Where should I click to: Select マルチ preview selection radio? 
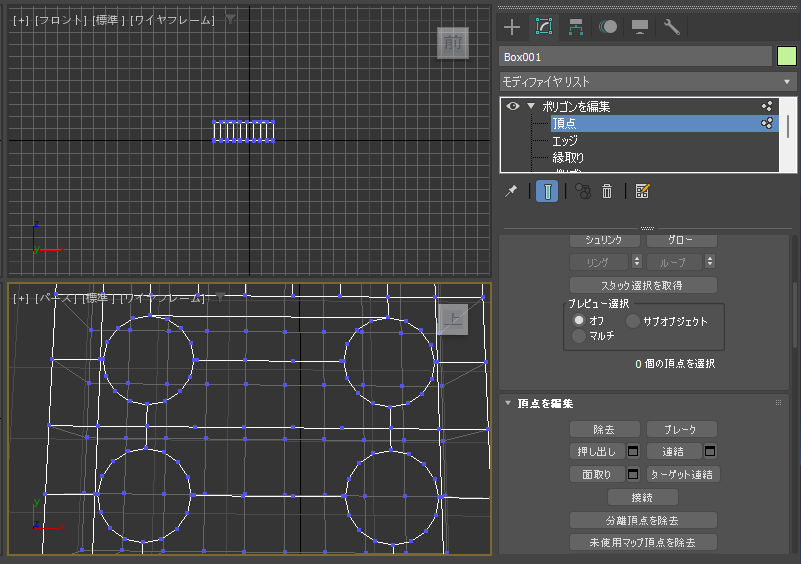pos(579,336)
